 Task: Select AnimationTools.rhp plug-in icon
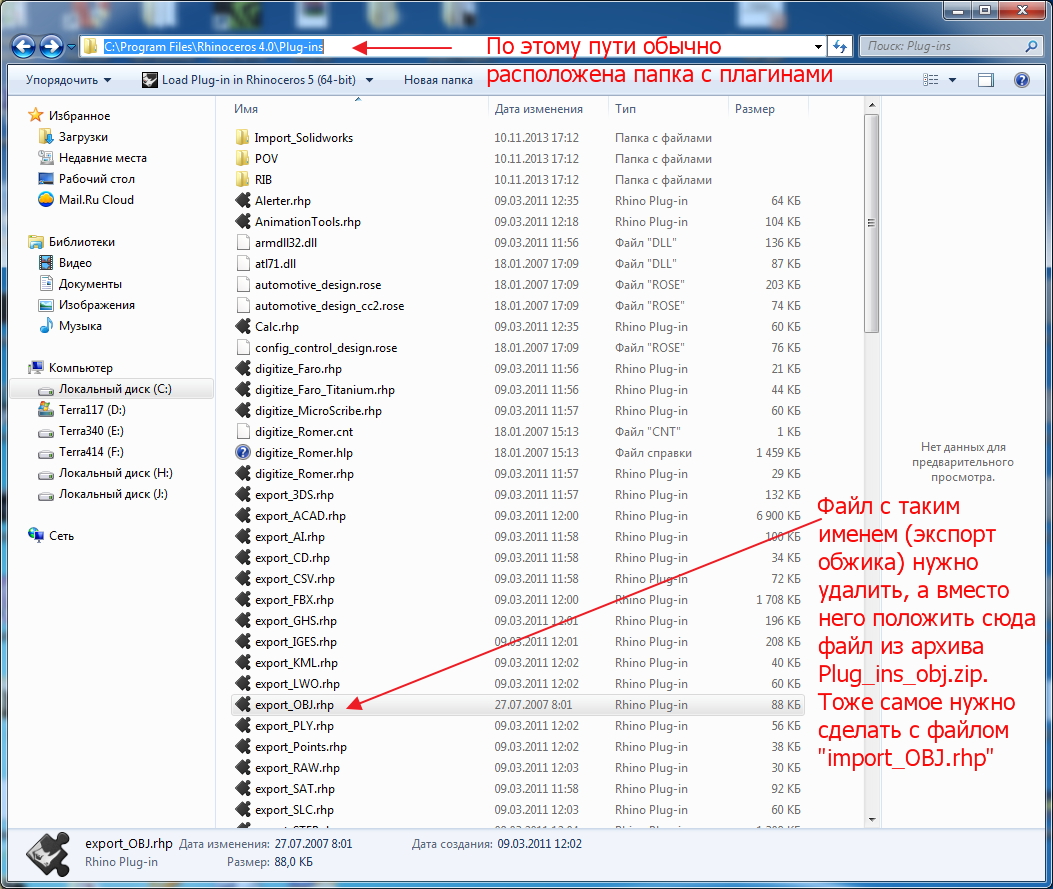(243, 222)
